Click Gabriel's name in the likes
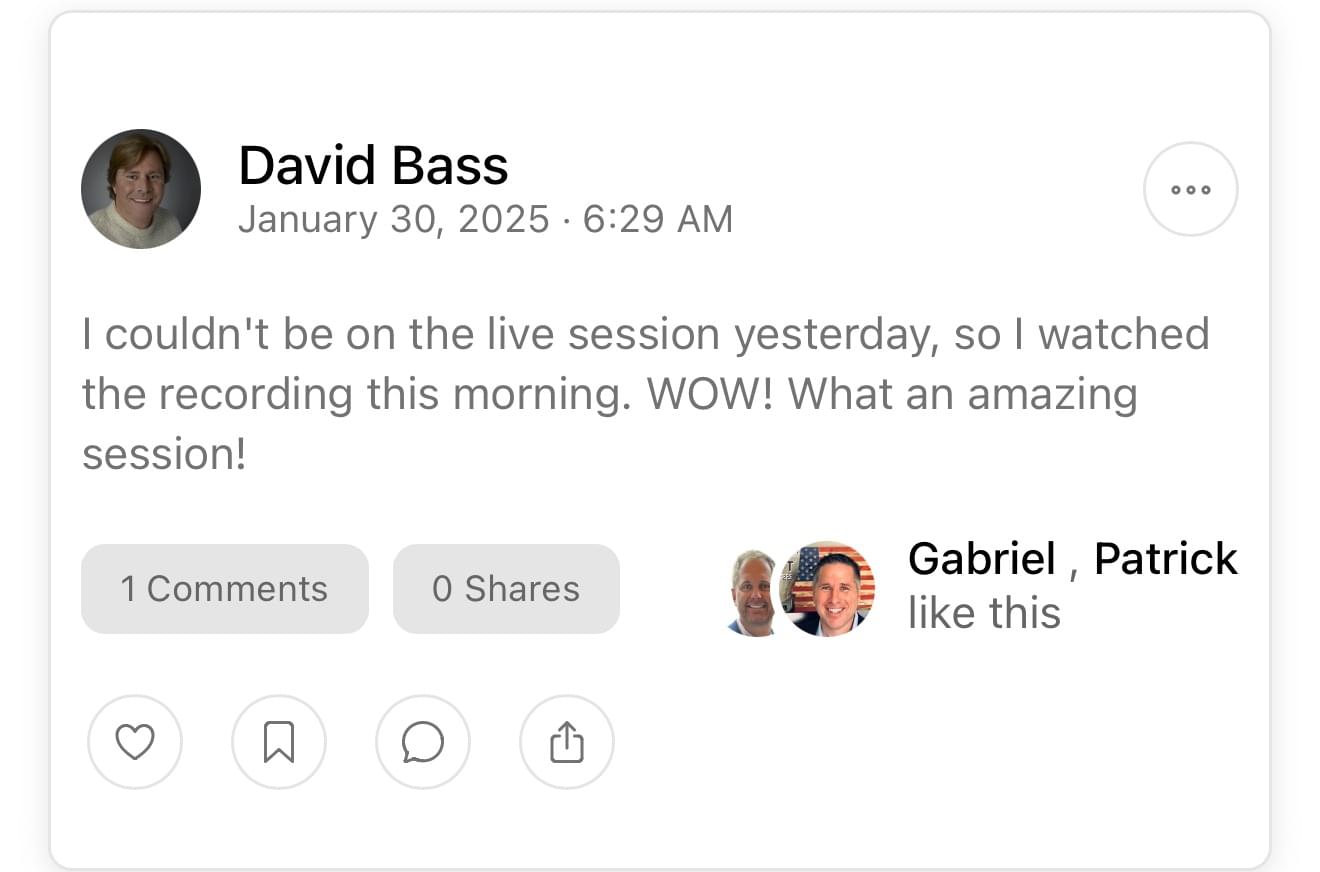This screenshot has width=1320, height=872. click(981, 558)
